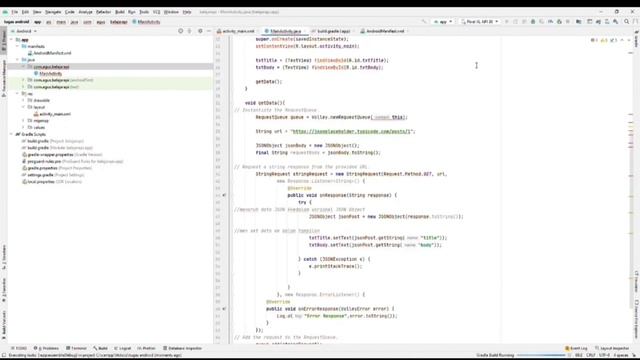Open the Tools menu
Image resolution: width=640 pixels, height=360 pixels.
point(144,12)
